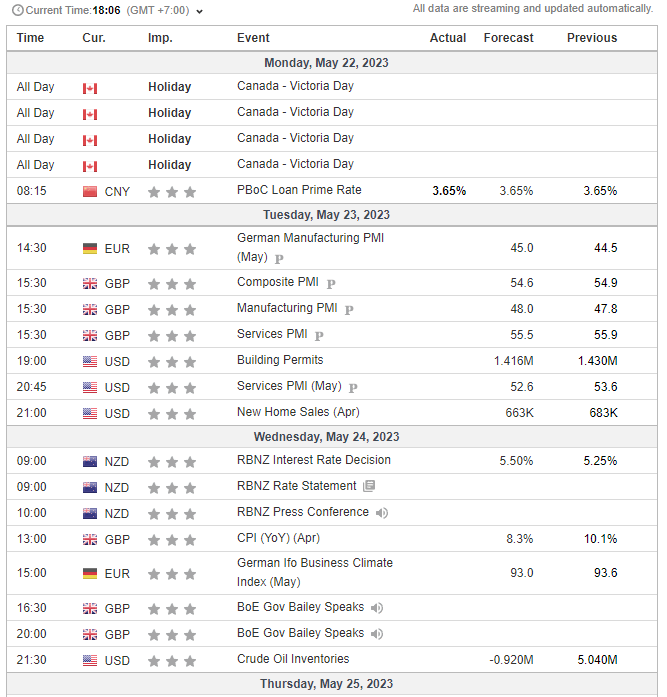Click the preliminary icon next to Composite PMI
This screenshot has width=667, height=697.
point(331,284)
